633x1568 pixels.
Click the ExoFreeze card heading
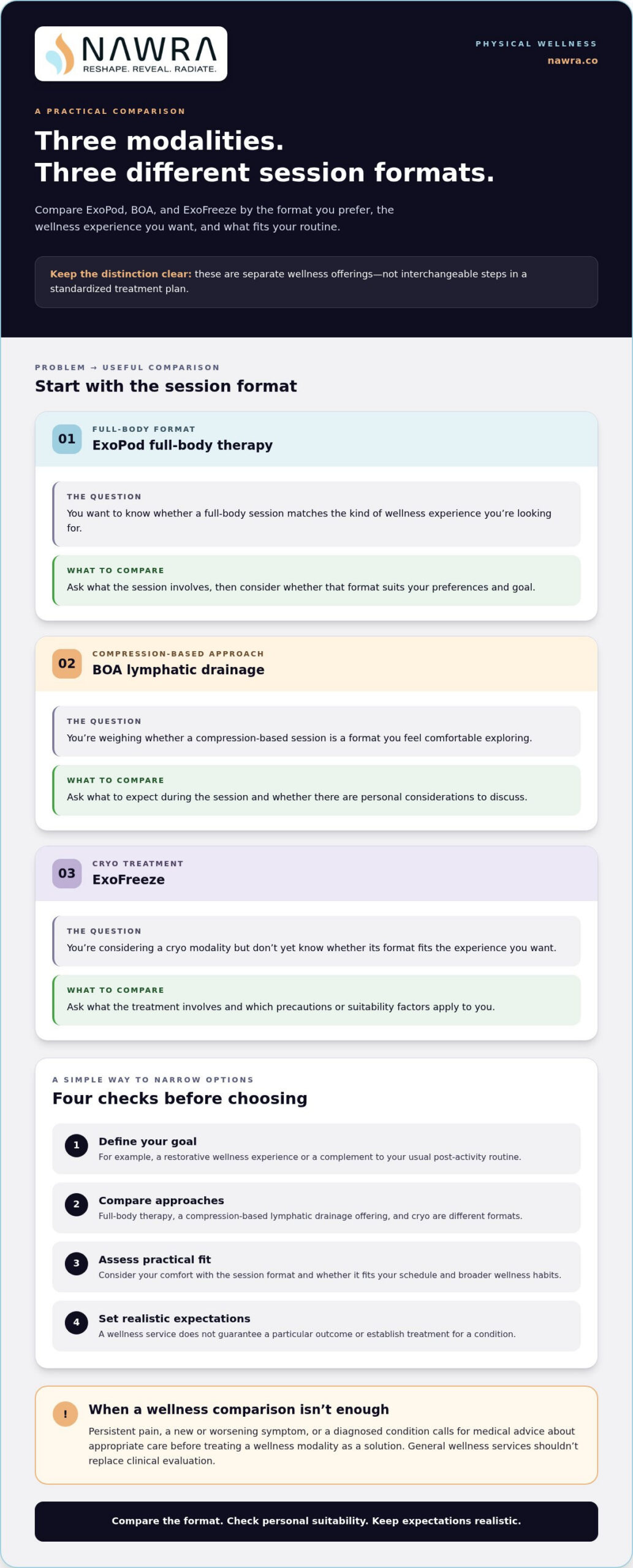point(129,880)
